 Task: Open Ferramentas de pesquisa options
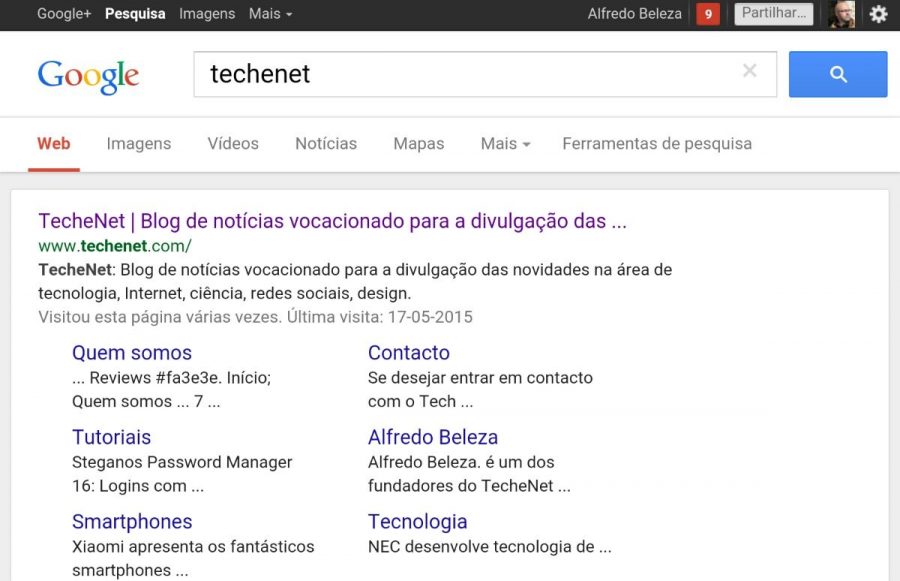pos(656,143)
